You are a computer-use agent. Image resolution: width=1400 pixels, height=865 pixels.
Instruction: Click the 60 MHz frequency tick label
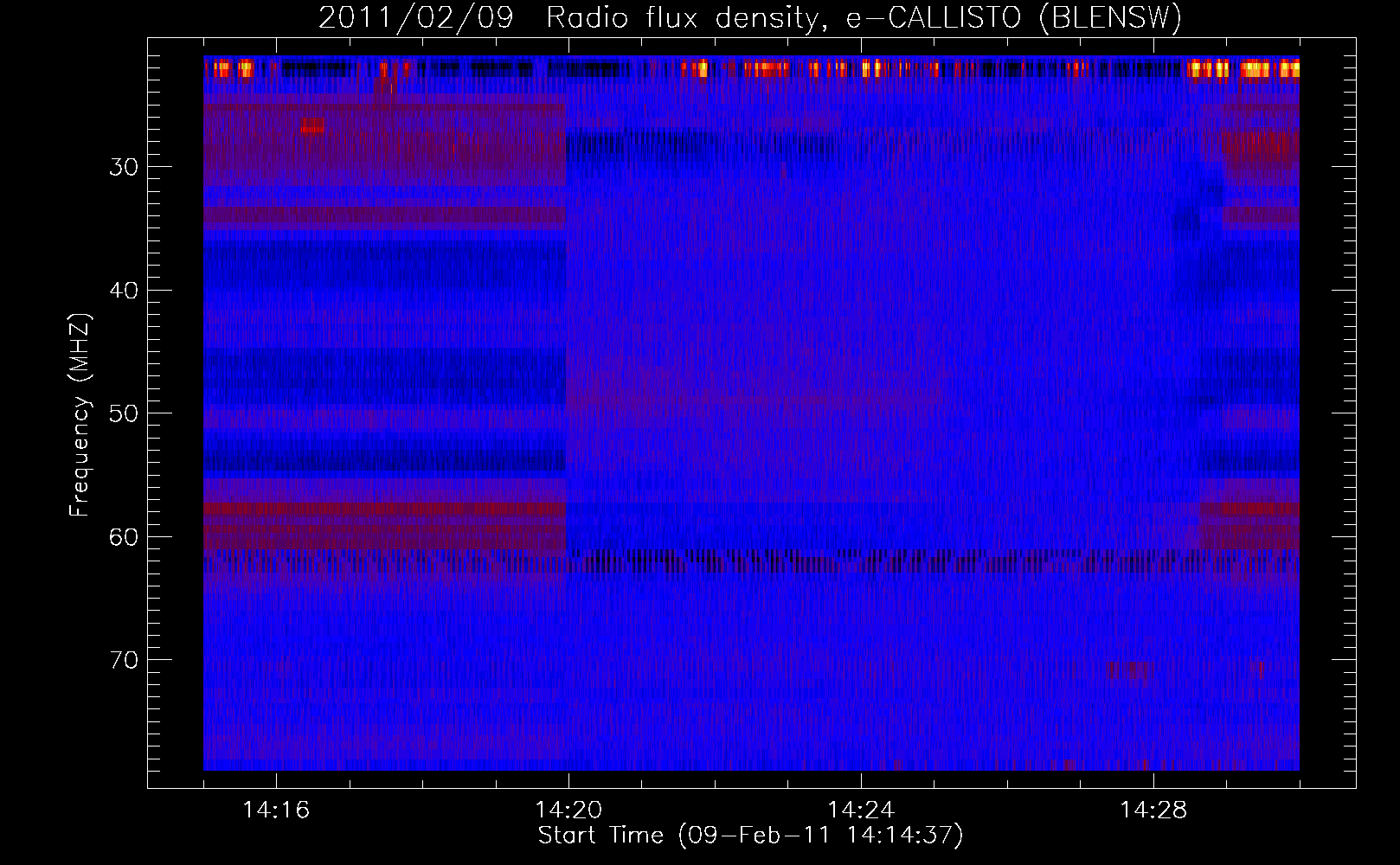pos(124,537)
